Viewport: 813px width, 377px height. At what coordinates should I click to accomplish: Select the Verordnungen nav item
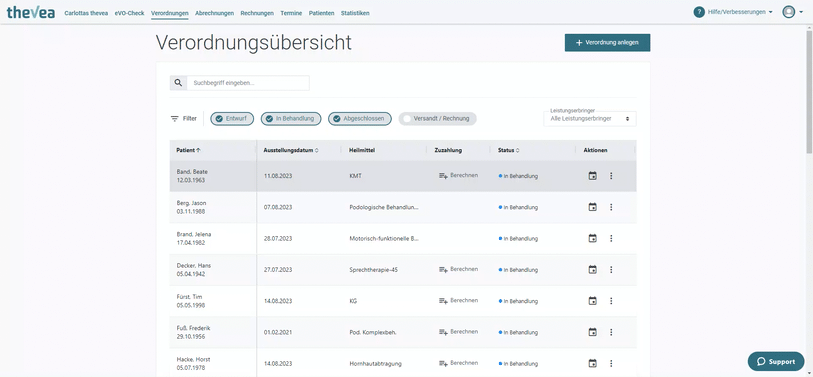pos(170,13)
